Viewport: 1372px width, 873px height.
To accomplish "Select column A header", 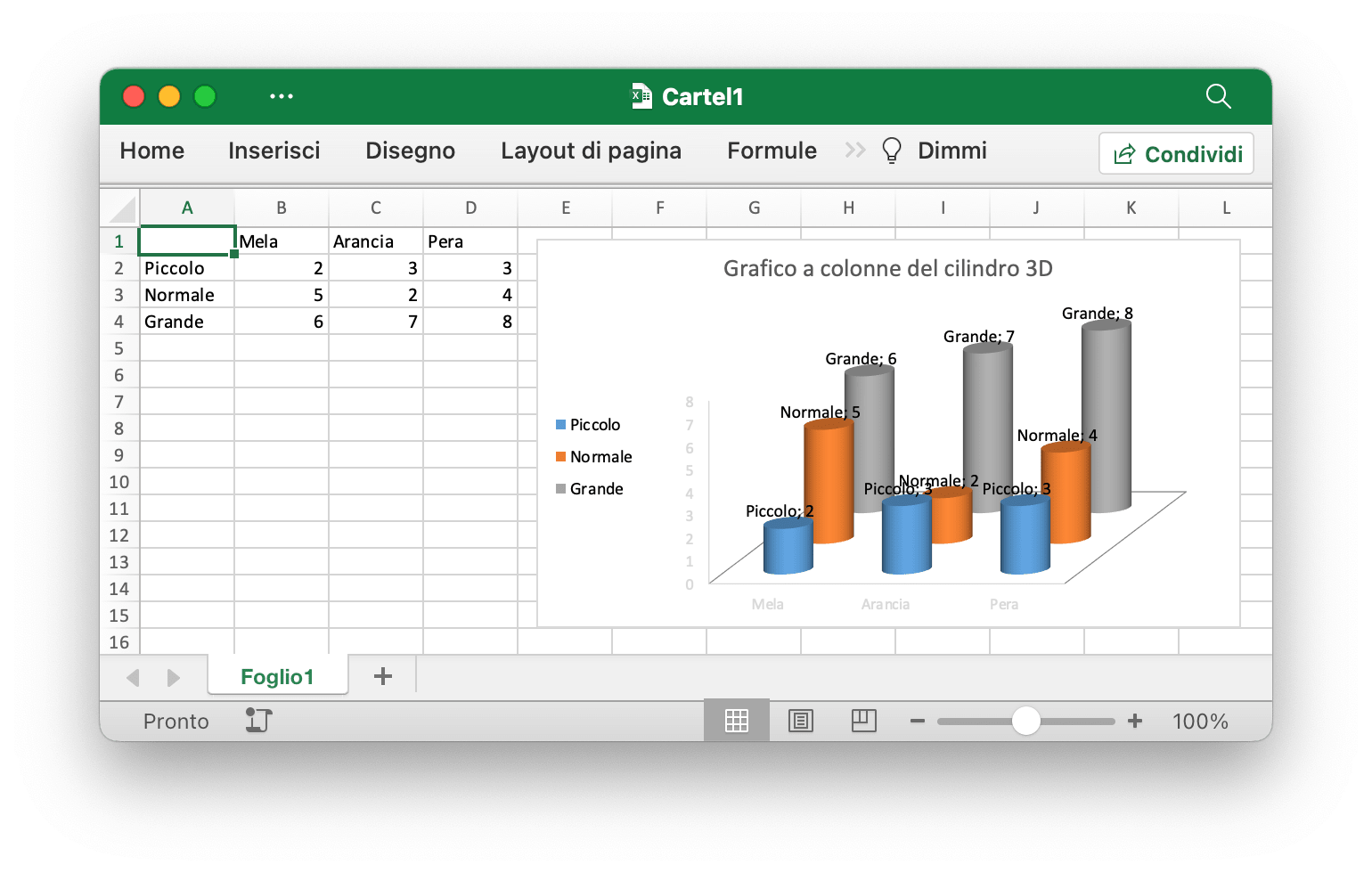I will click(187, 208).
